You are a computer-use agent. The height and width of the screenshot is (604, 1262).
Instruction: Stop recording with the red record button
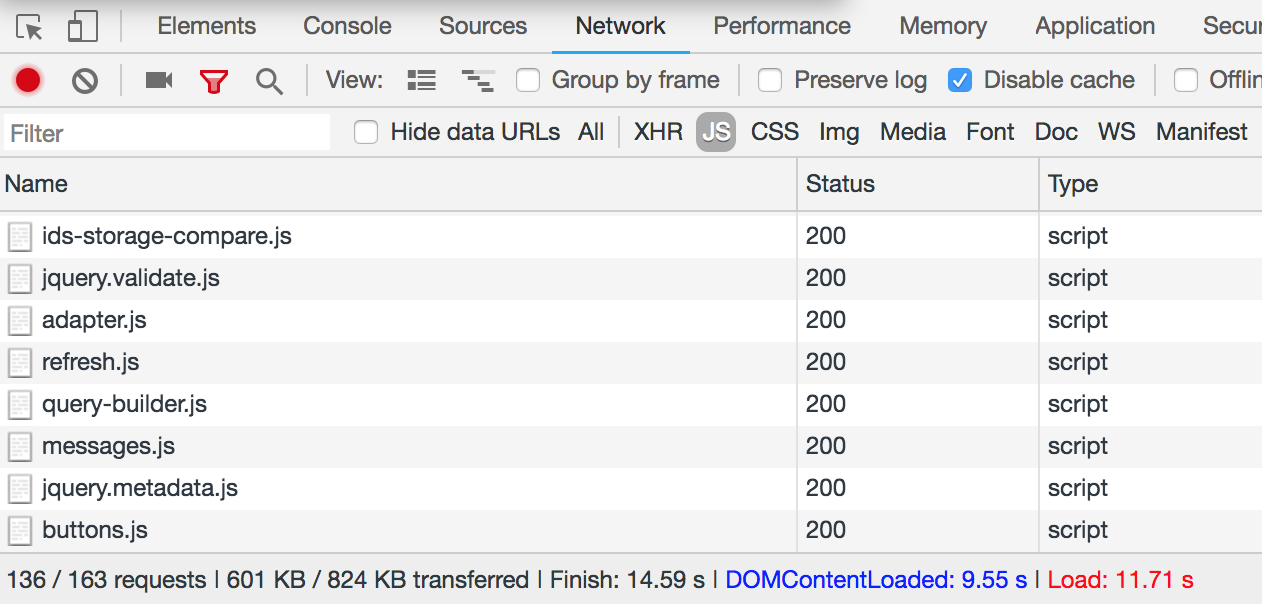28,80
